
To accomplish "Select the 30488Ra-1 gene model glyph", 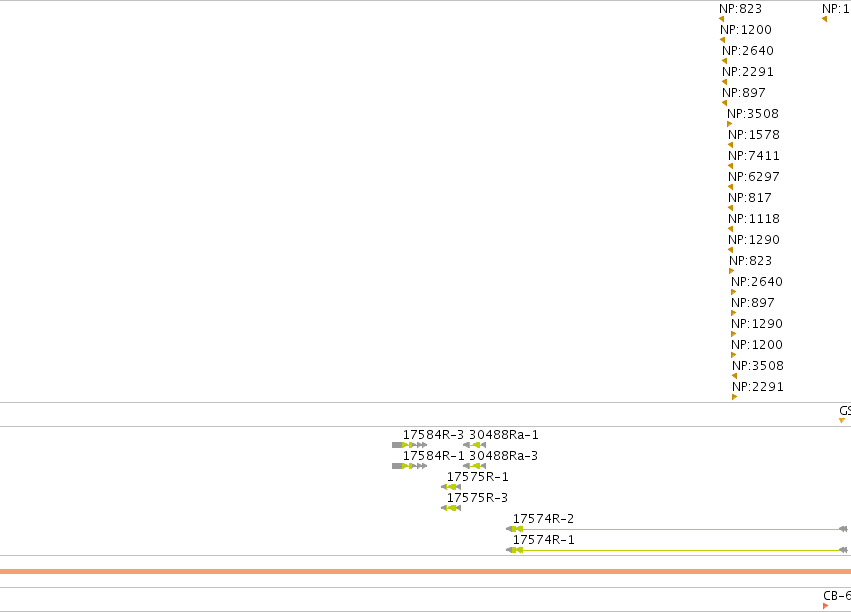I will tap(474, 445).
